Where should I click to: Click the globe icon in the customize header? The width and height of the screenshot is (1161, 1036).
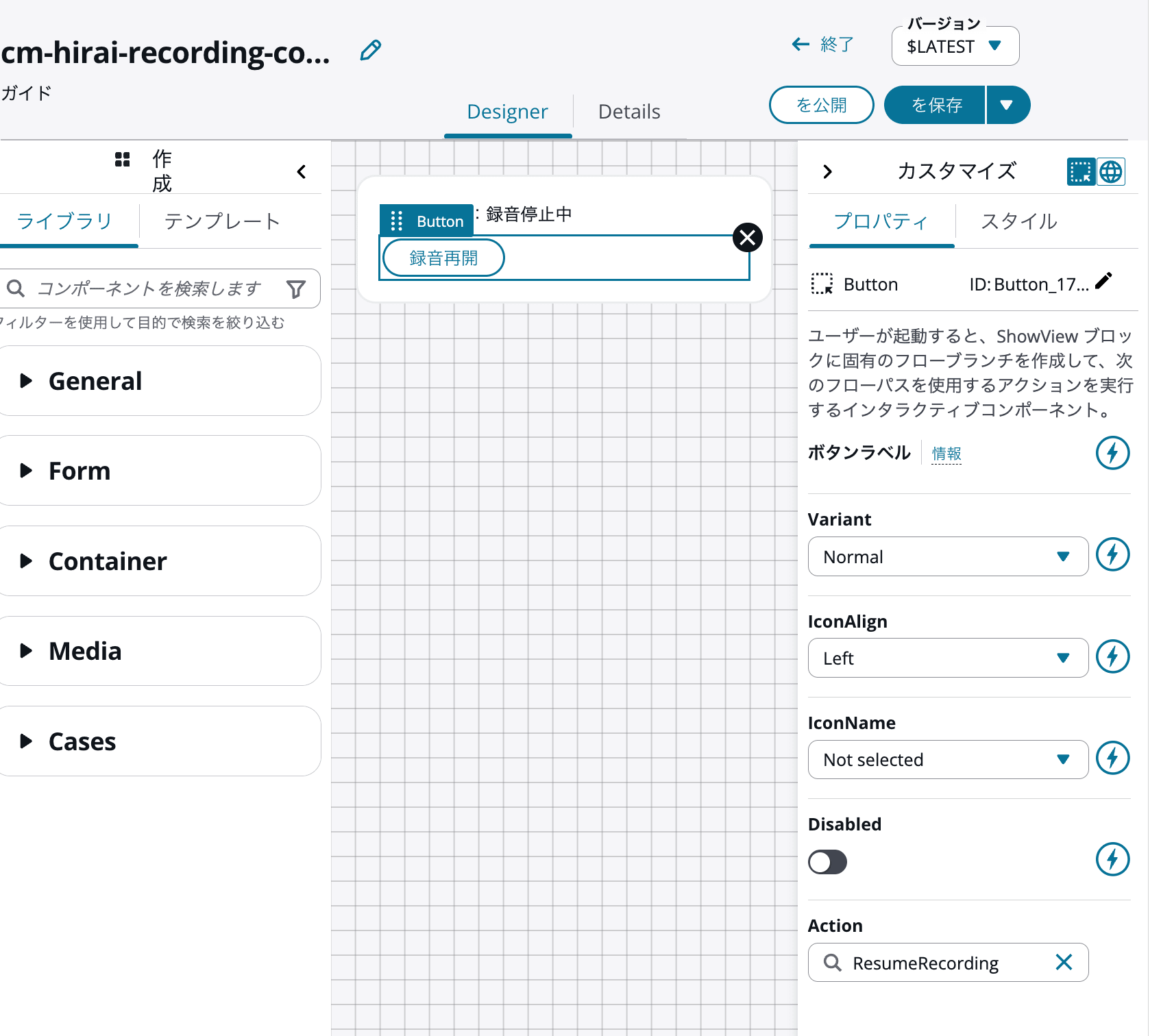1111,172
